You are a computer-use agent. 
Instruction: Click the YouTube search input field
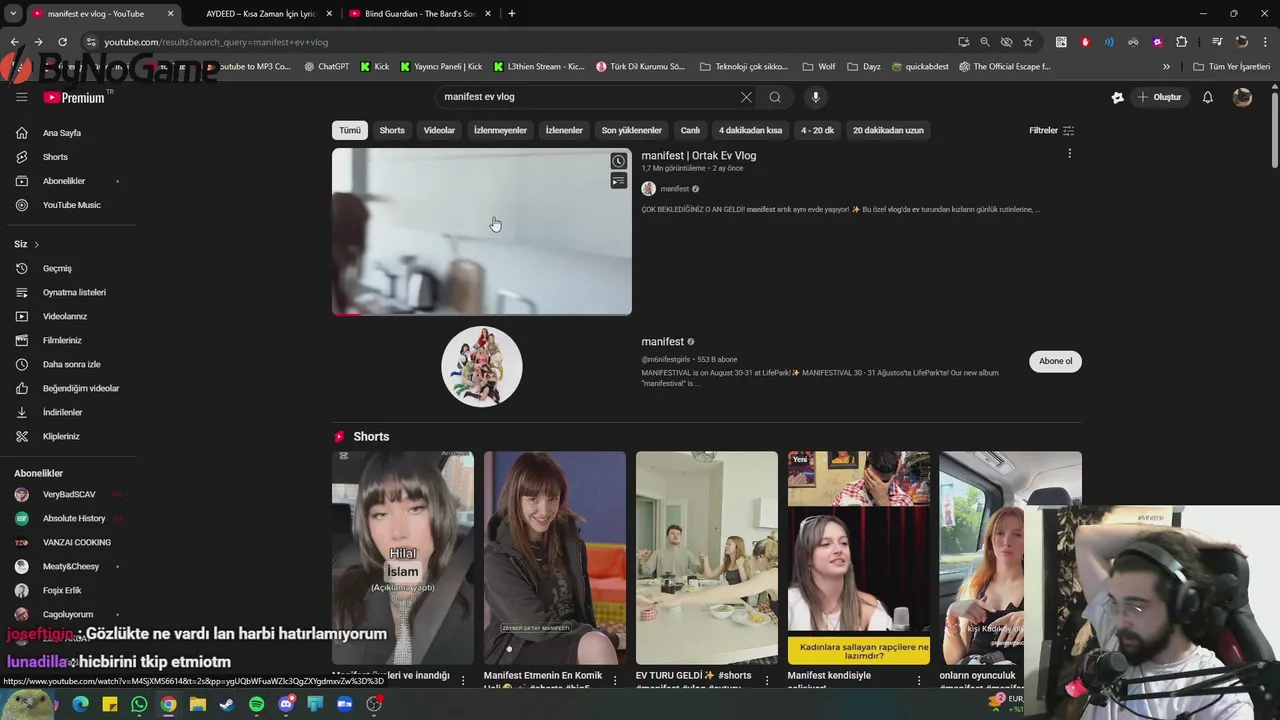pos(588,97)
